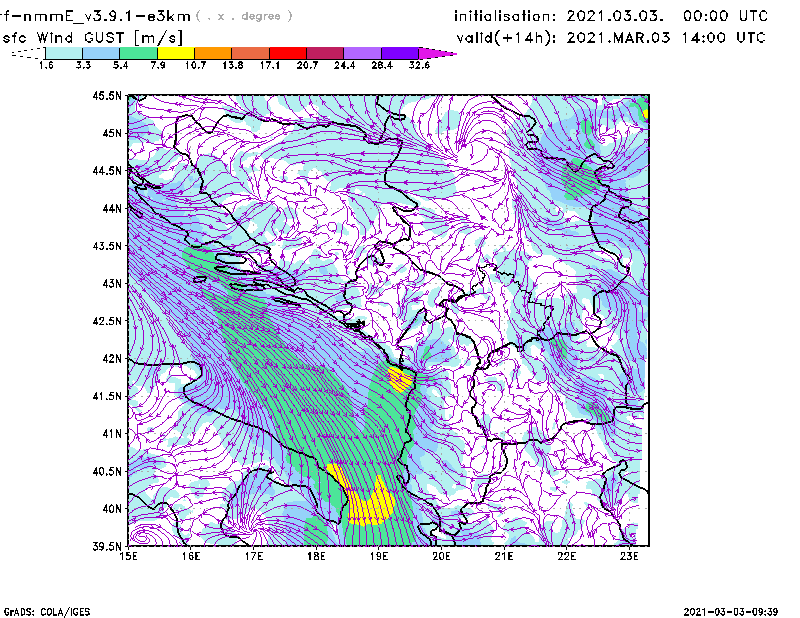The width and height of the screenshot is (800, 618).
Task: Click the 21E longitude label
Action: point(504,556)
